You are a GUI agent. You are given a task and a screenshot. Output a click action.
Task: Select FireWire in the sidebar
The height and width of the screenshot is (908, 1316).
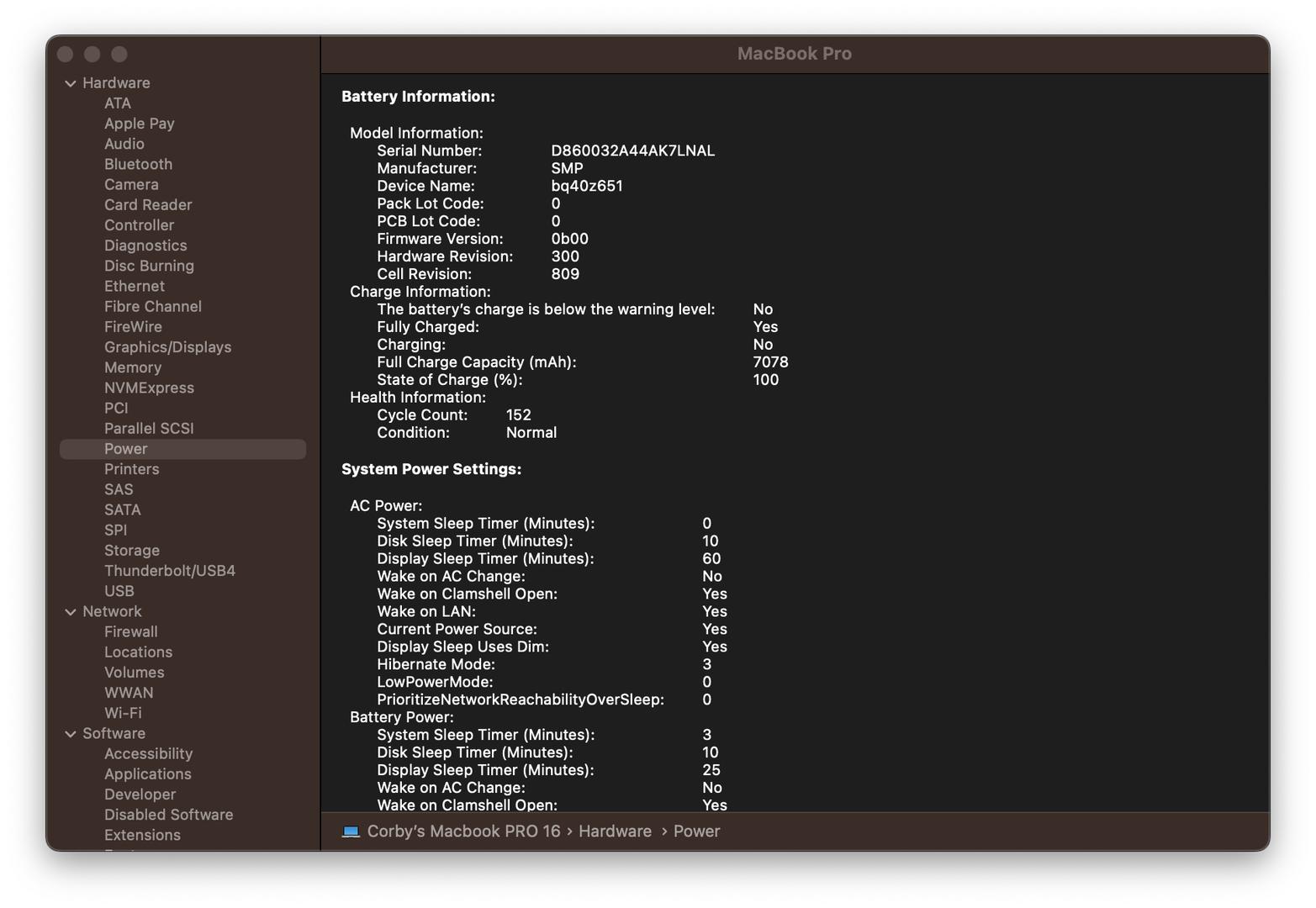tap(133, 327)
